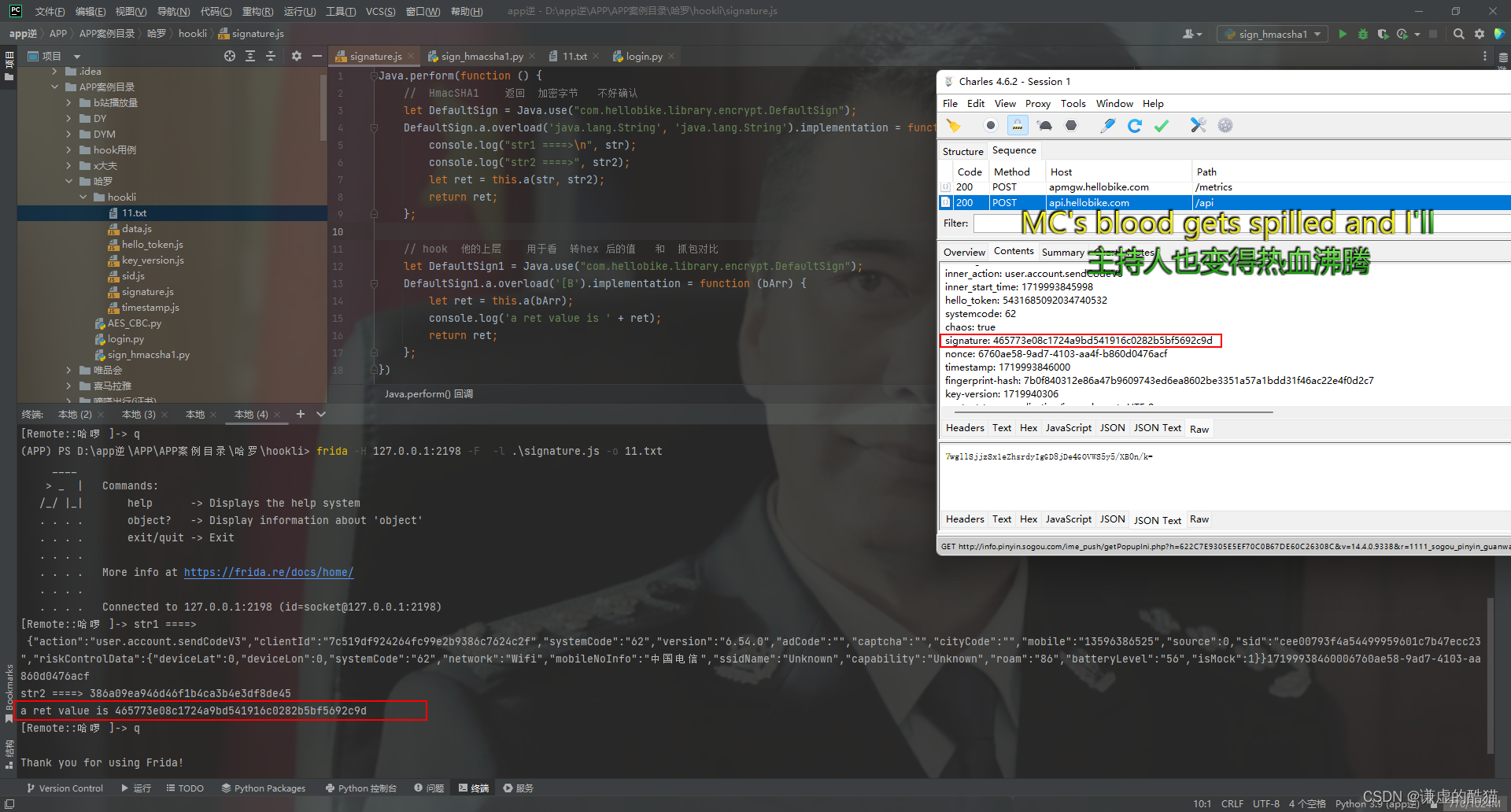The height and width of the screenshot is (812, 1511).
Task: Expand the DYM folder
Action: click(x=69, y=135)
